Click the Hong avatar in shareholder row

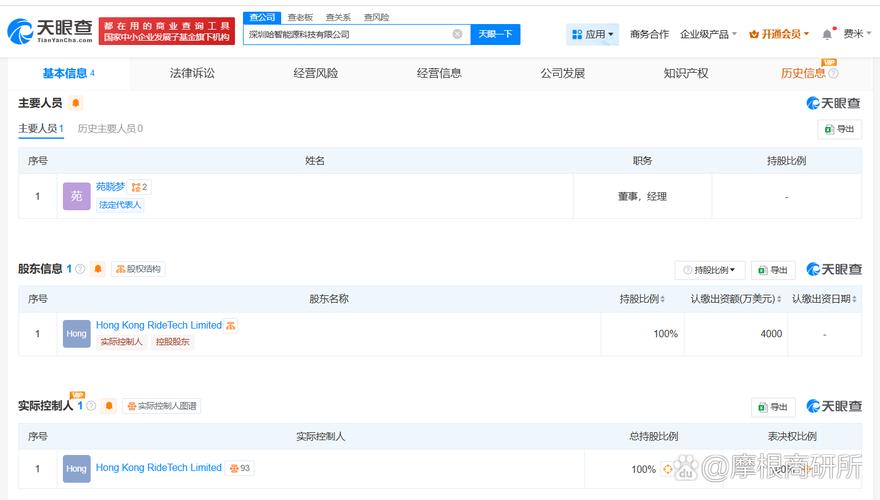point(76,334)
